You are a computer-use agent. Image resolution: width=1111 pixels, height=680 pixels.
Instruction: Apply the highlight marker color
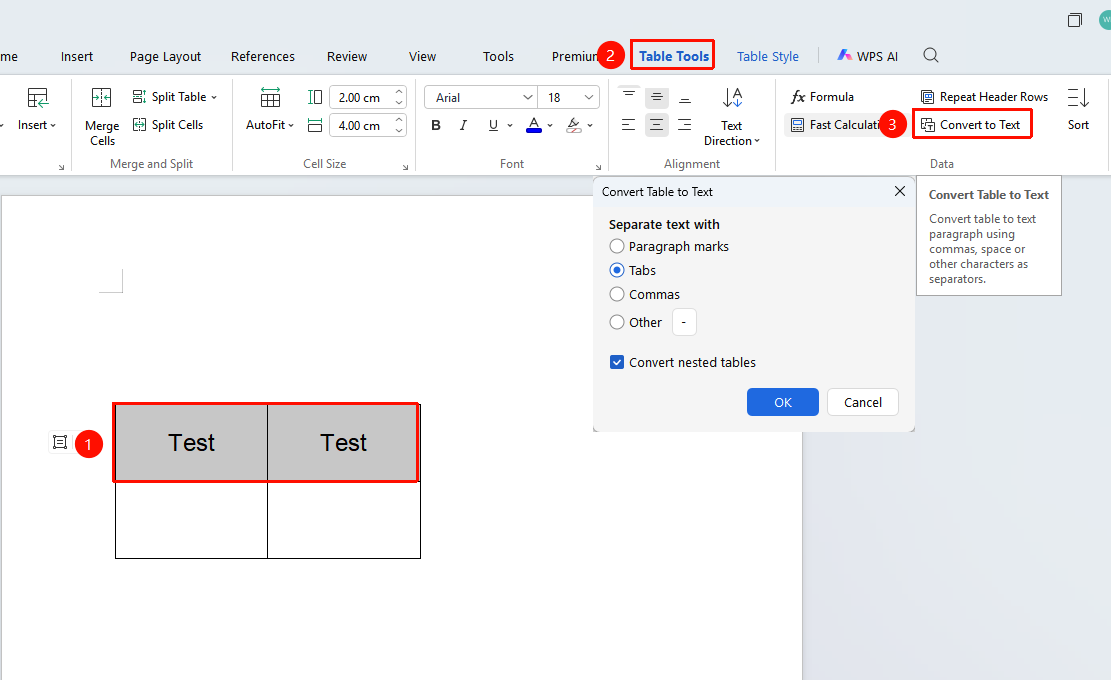click(x=574, y=125)
